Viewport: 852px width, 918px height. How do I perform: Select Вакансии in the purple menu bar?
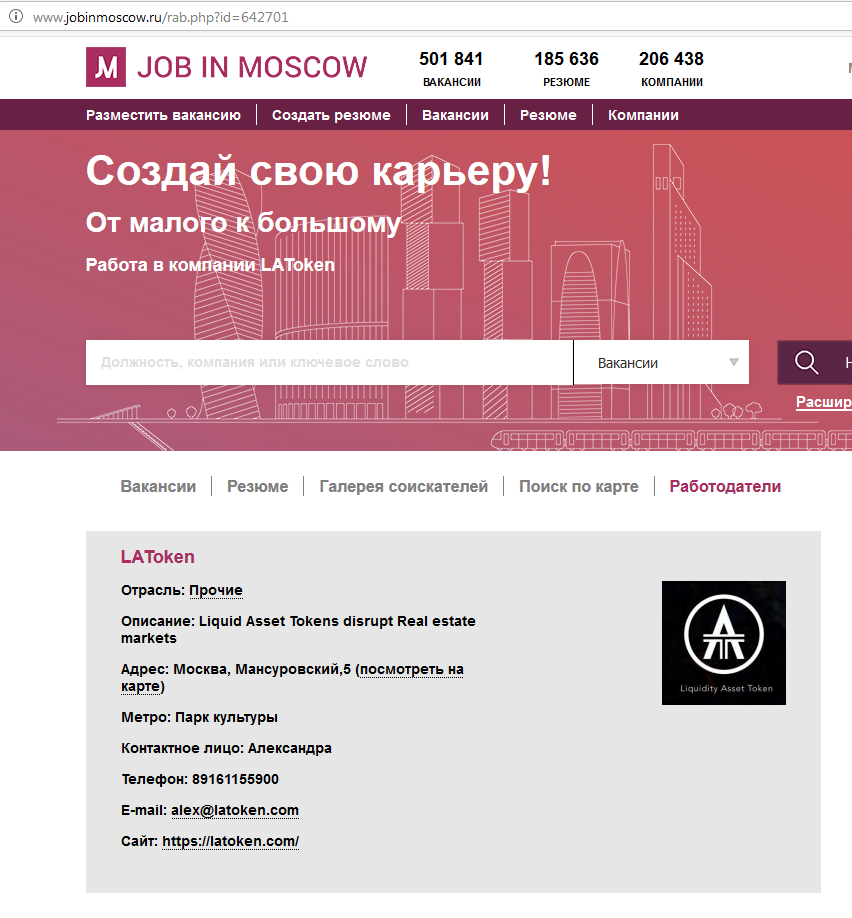[455, 115]
